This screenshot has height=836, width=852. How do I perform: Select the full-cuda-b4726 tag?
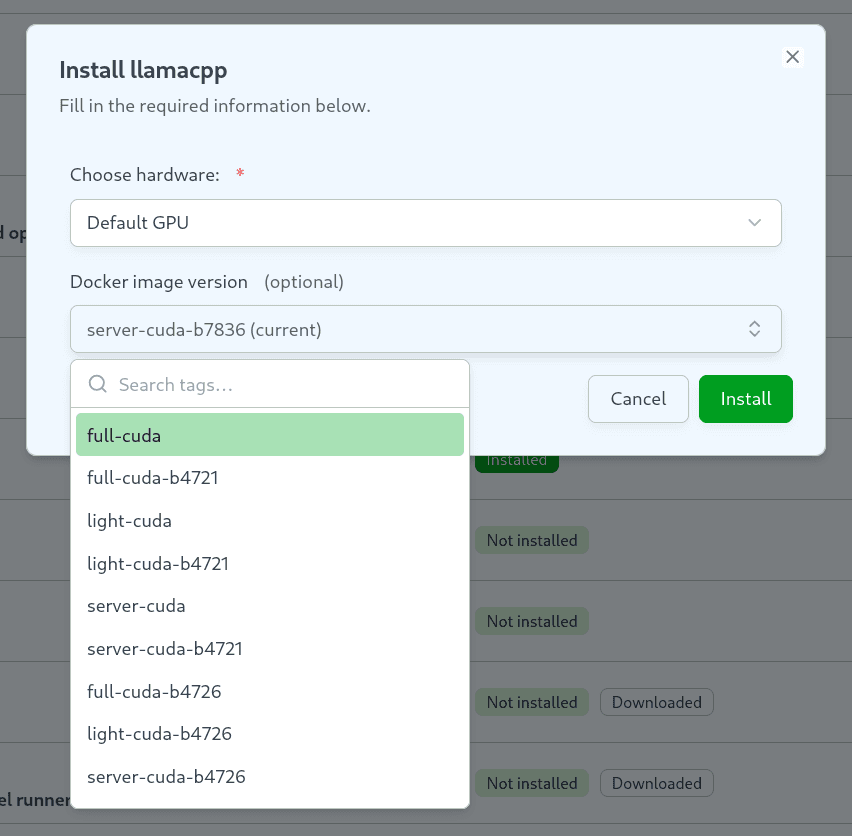tap(270, 692)
